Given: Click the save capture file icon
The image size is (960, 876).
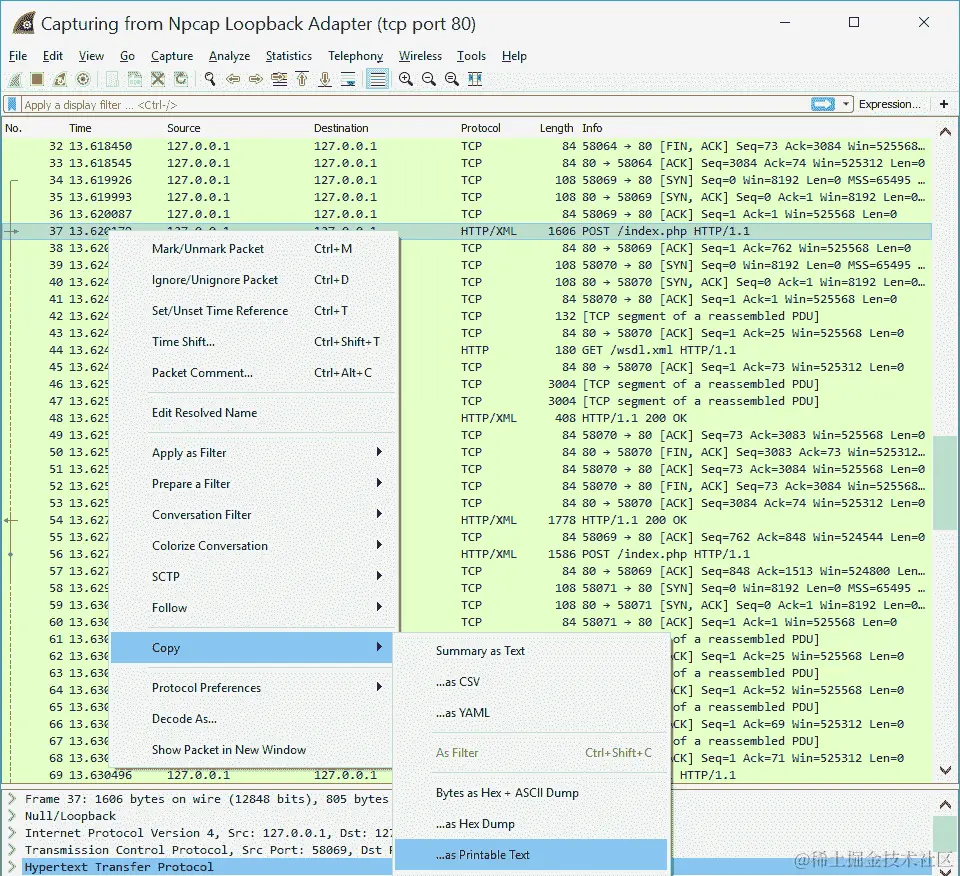Looking at the screenshot, I should (x=135, y=79).
